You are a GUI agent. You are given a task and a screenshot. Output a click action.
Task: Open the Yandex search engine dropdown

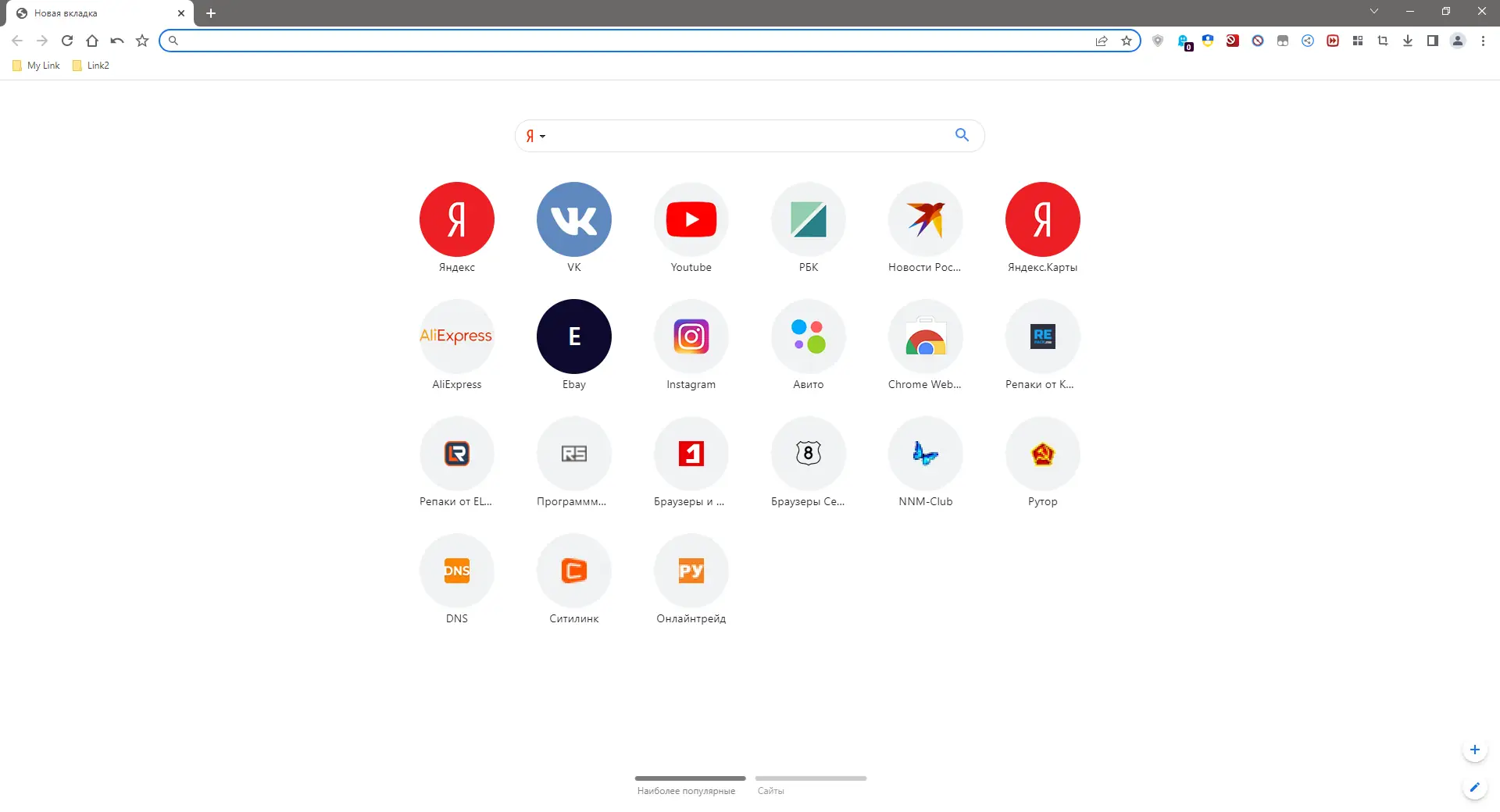coord(534,136)
